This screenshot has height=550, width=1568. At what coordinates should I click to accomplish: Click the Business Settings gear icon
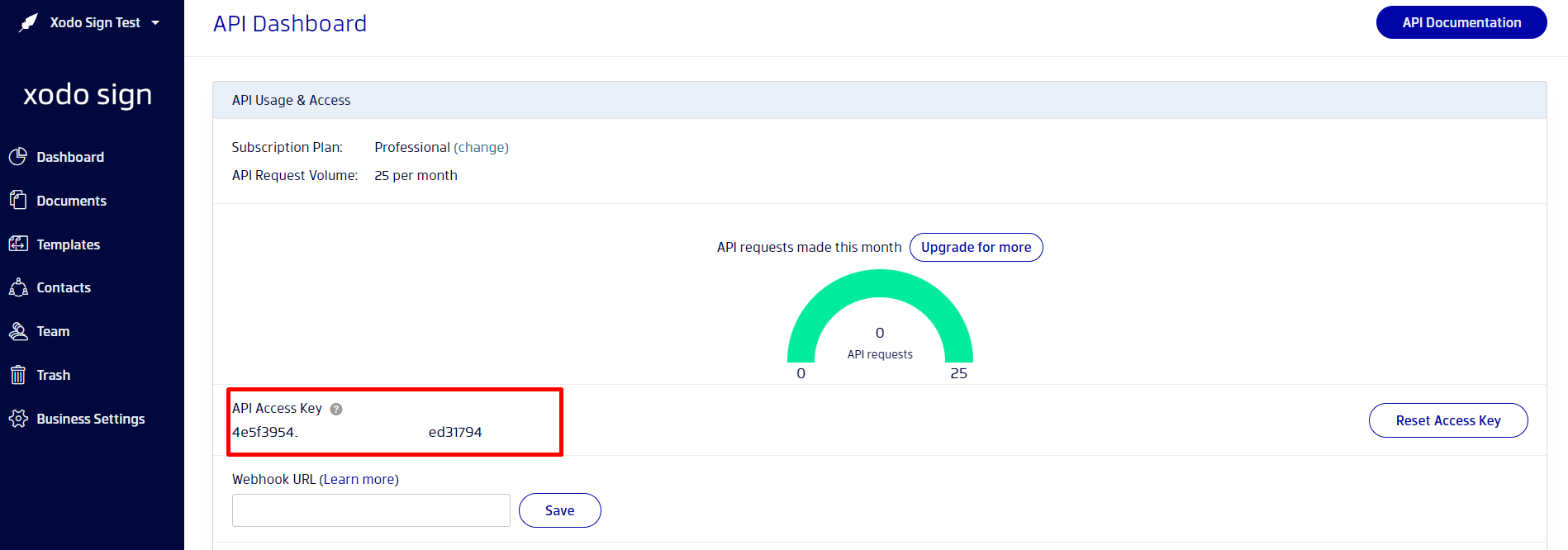tap(18, 419)
